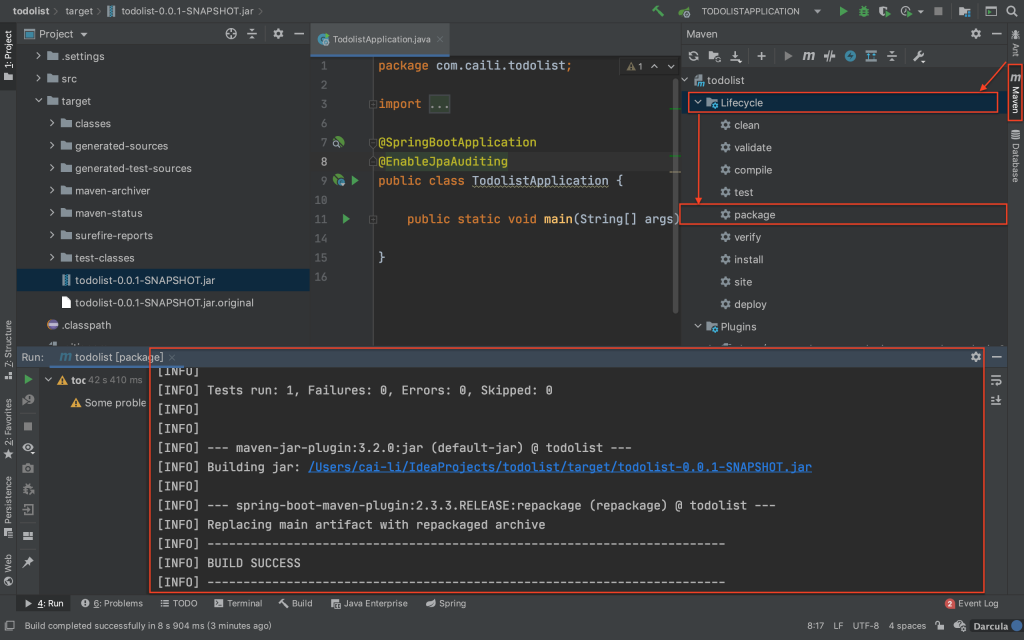Run TODOLISTAPPLICATION with green play button

click(x=843, y=11)
